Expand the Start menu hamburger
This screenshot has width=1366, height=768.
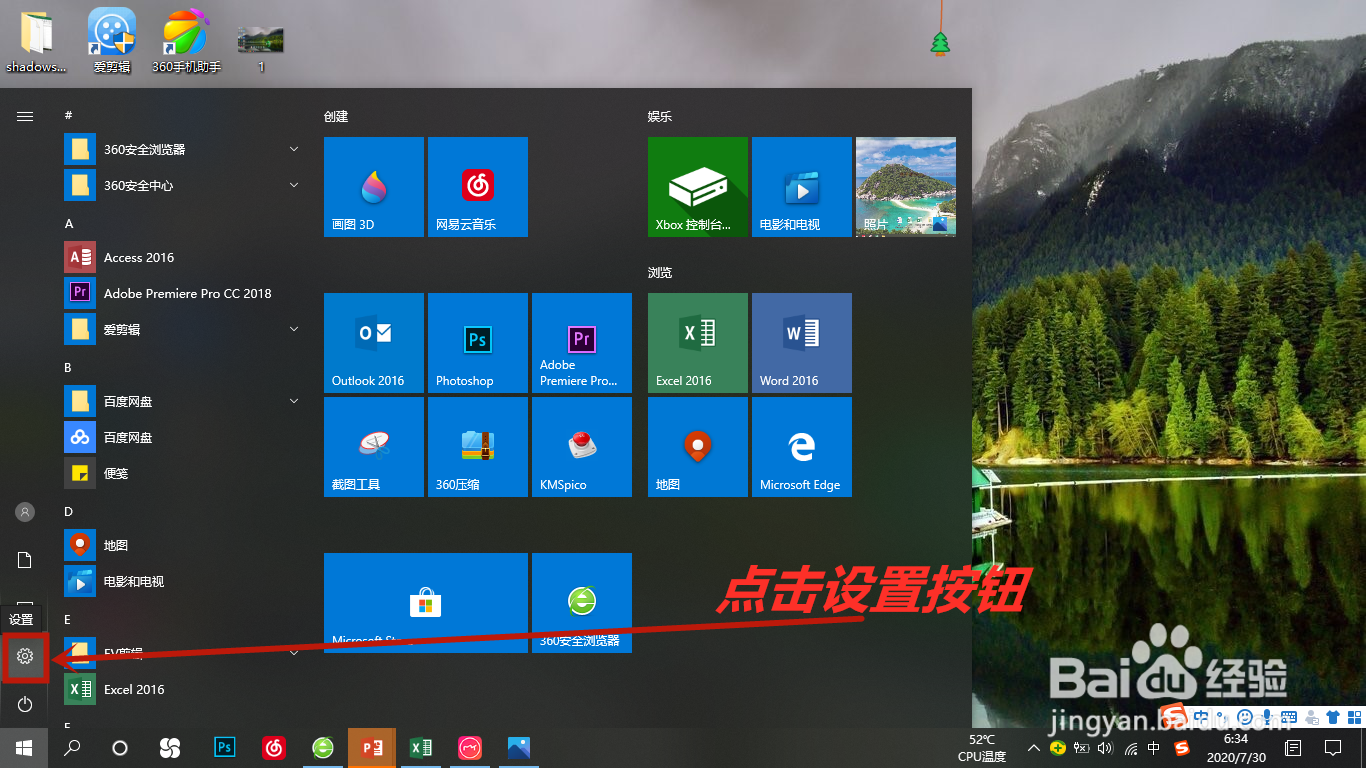24,115
